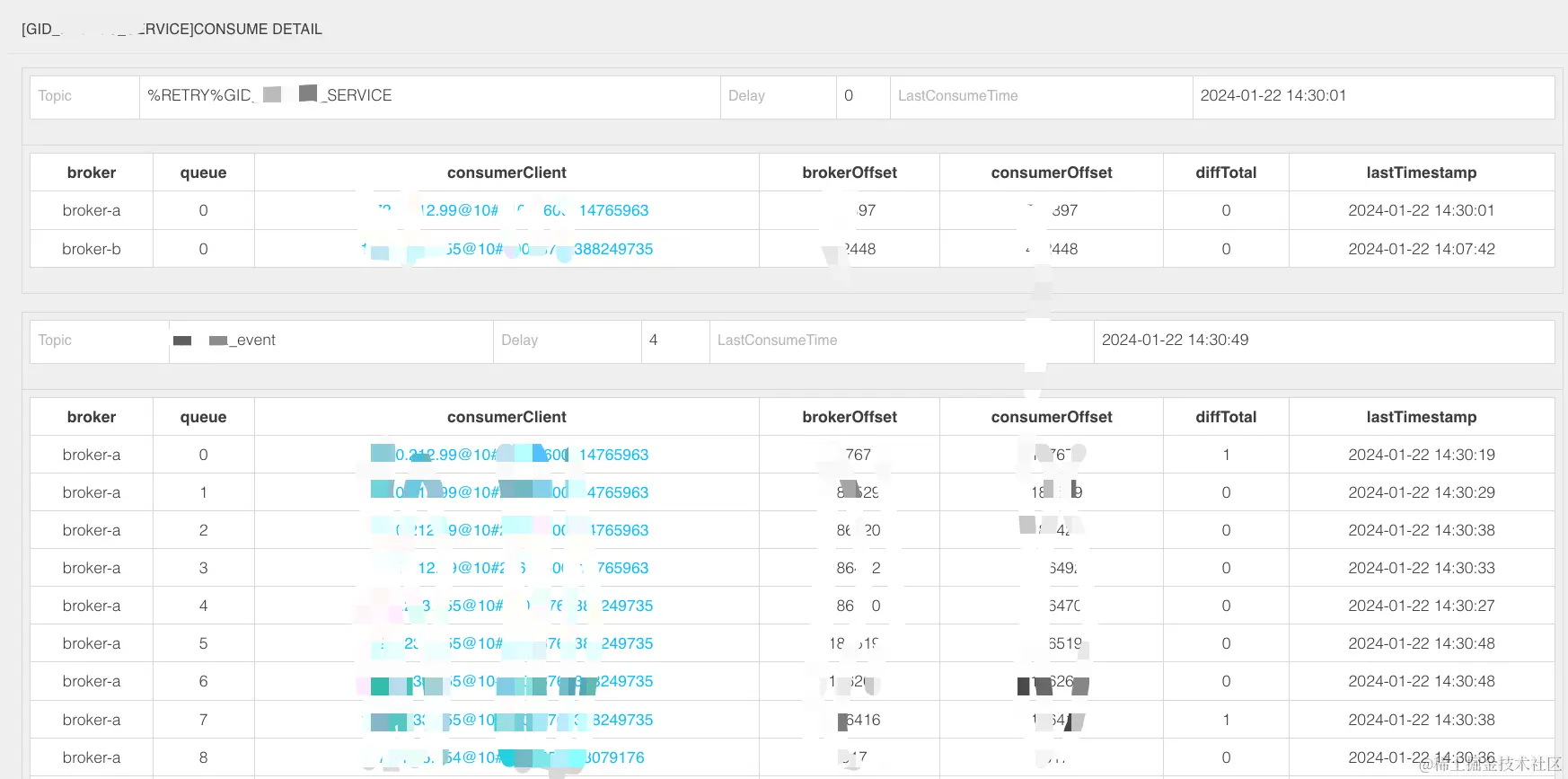Click the queue column header in RETRY topic table
The height and width of the screenshot is (779, 1568).
[x=203, y=173]
